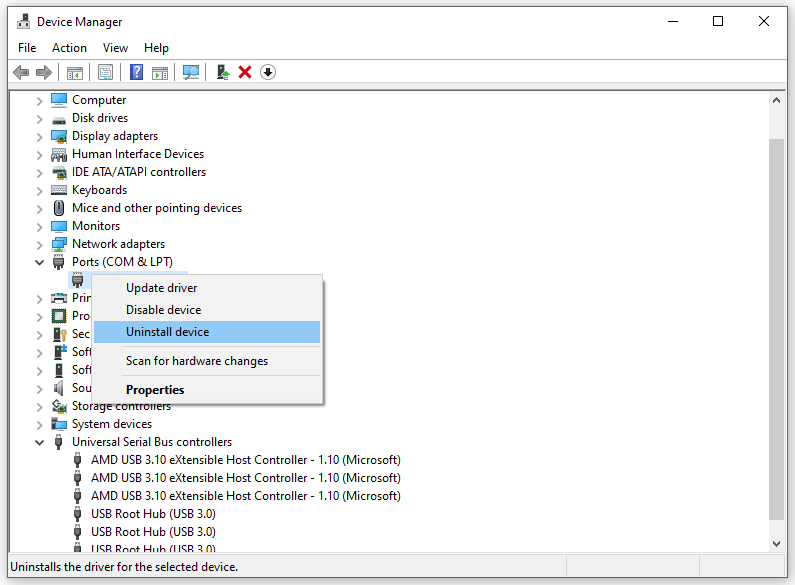Image resolution: width=795 pixels, height=585 pixels.
Task: Expand the Human Interface Devices node
Action: tap(40, 155)
